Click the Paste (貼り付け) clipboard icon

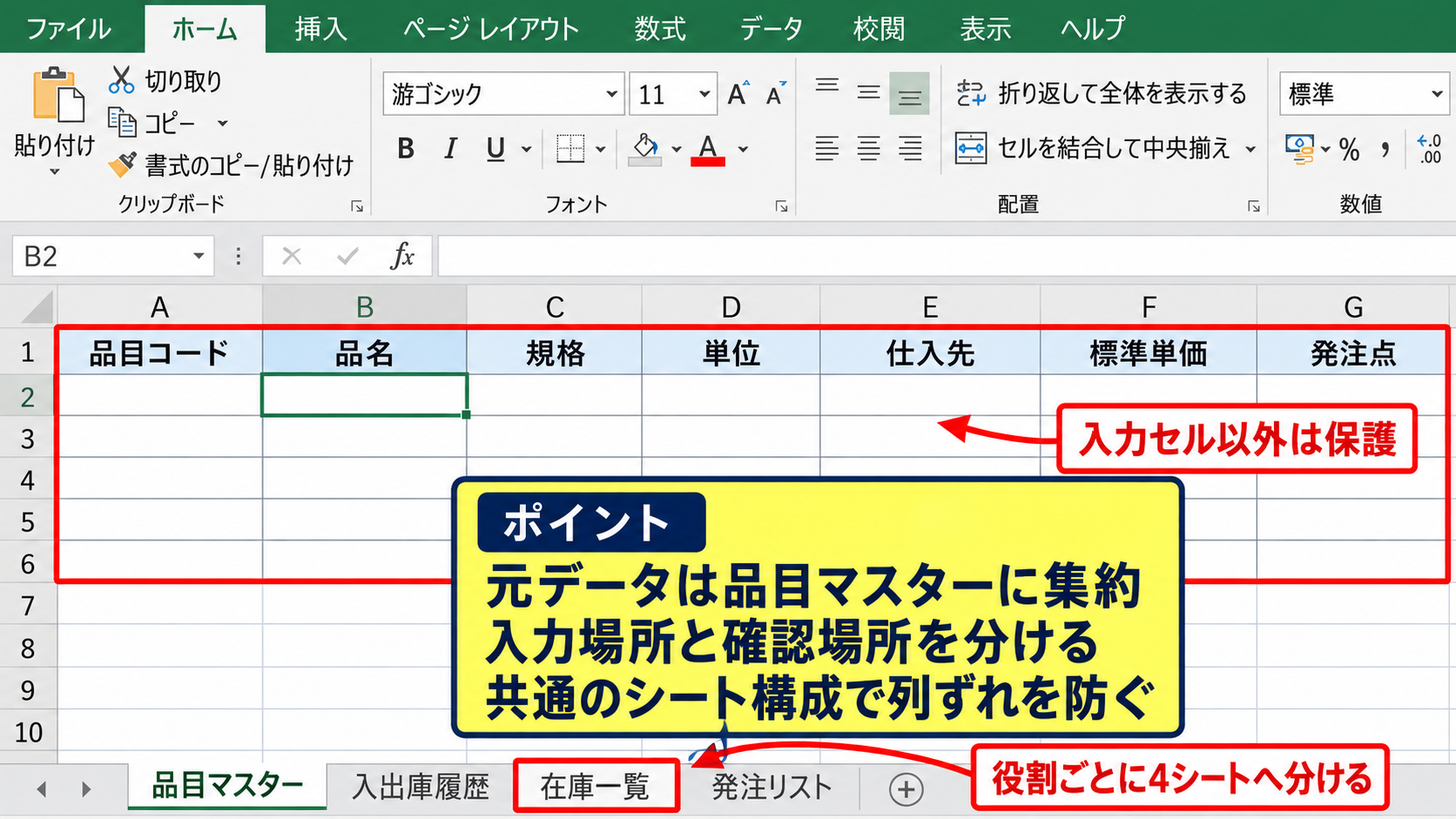pos(57,95)
